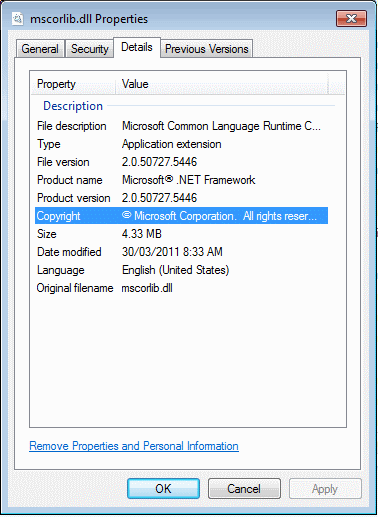This screenshot has height=517, width=378.
Task: Click the Microsoft Corporation All rights value
Action: pyautogui.click(x=219, y=216)
